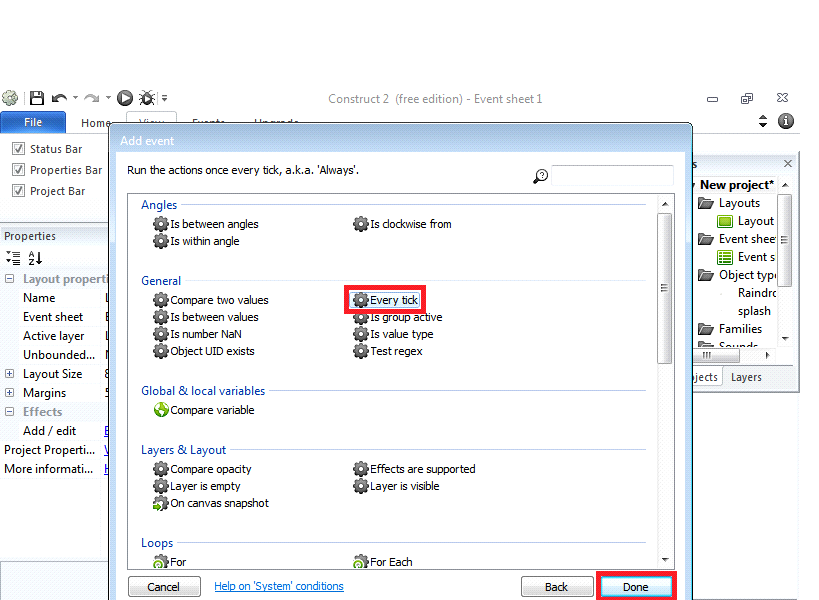Click the conditions list scroll-up arrow
The image size is (819, 600).
(x=665, y=204)
